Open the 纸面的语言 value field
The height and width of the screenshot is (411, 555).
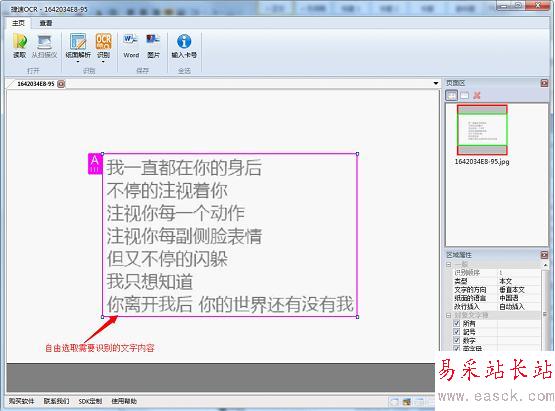pos(519,298)
